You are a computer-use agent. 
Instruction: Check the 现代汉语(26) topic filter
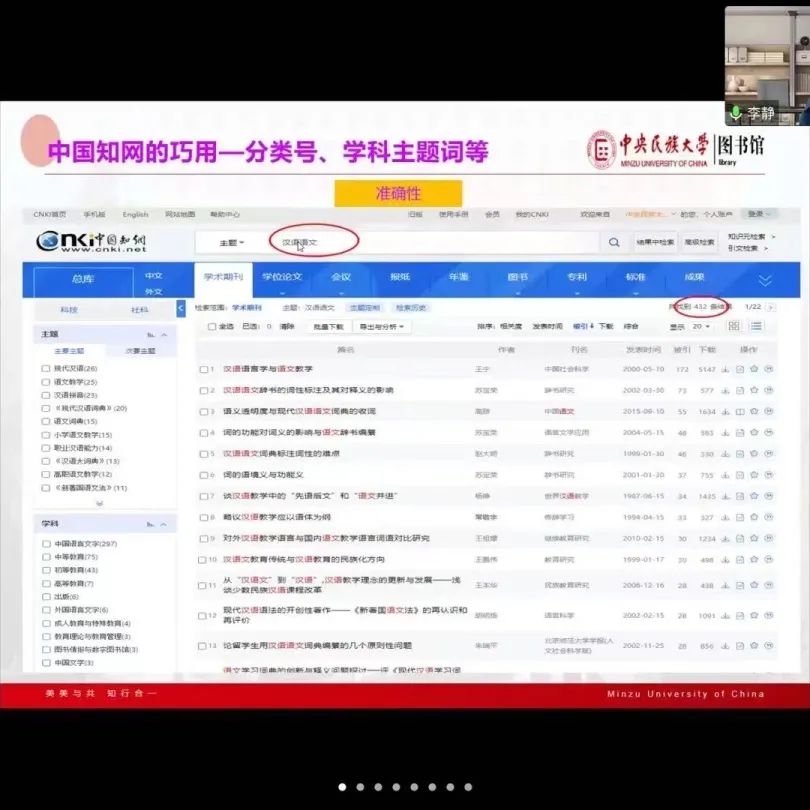click(46, 369)
